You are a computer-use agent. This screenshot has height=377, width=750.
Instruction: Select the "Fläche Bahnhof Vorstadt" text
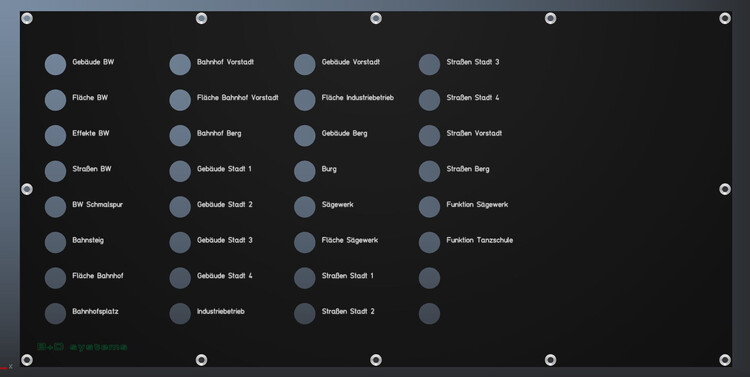pos(238,98)
